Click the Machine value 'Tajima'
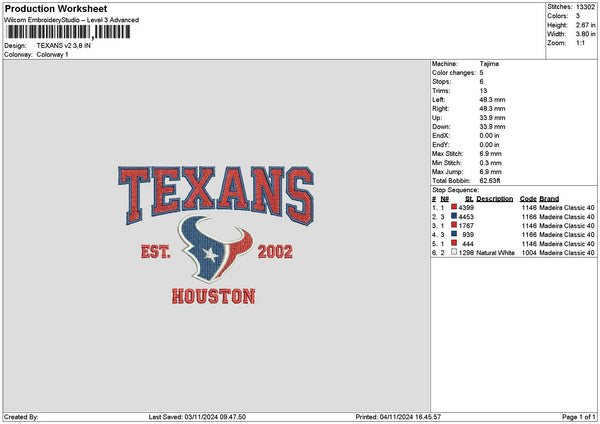 pos(489,64)
